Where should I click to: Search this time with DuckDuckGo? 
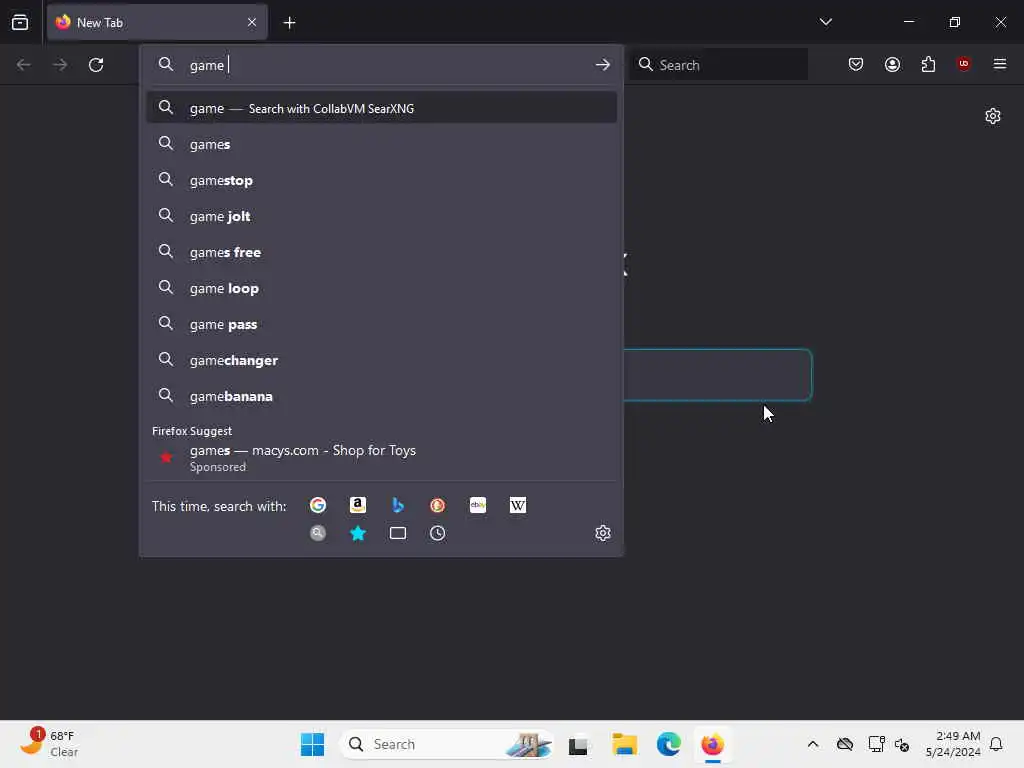tap(438, 505)
